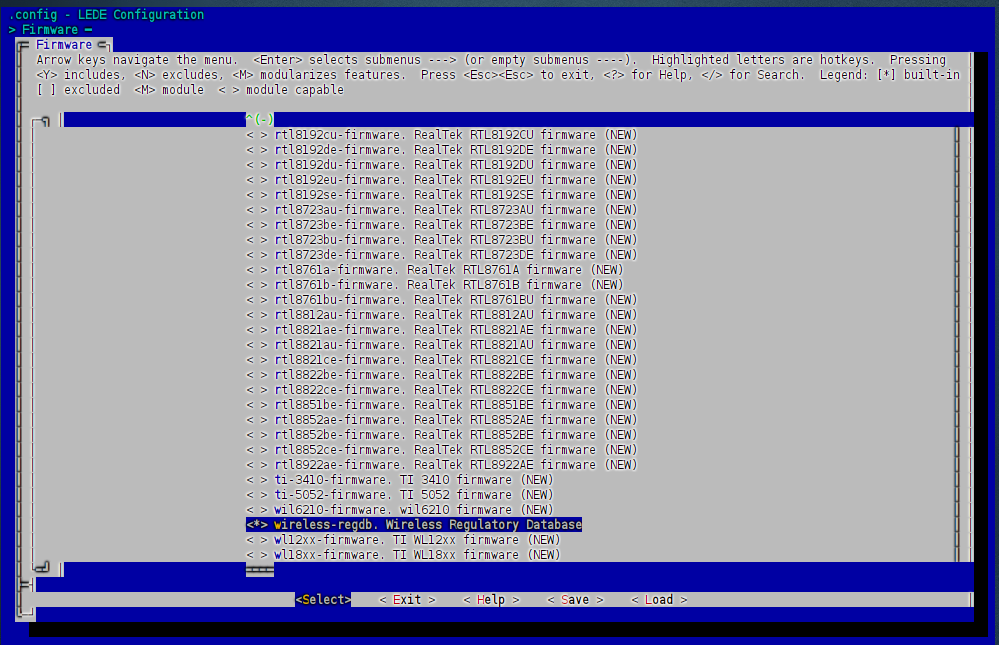The width and height of the screenshot is (999, 645).
Task: Select the rtl8922ae-firmware entry
Action: [x=442, y=465]
